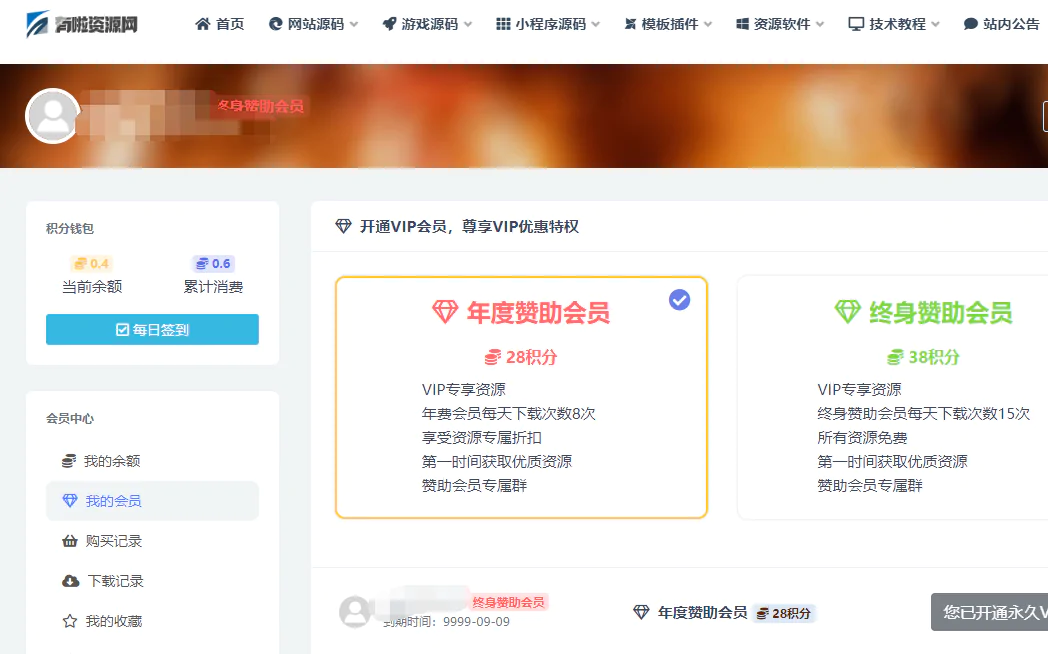Click the profile avatar in the banner
This screenshot has height=654, width=1048.
tap(53, 116)
